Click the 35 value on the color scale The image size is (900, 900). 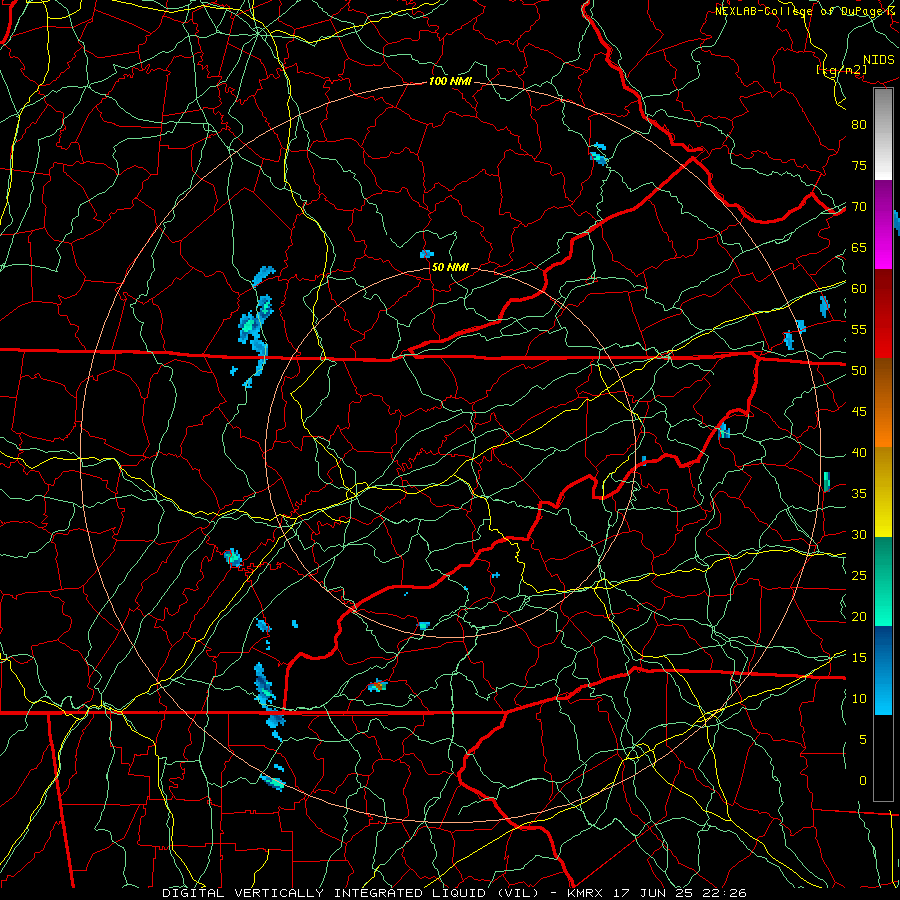[859, 494]
